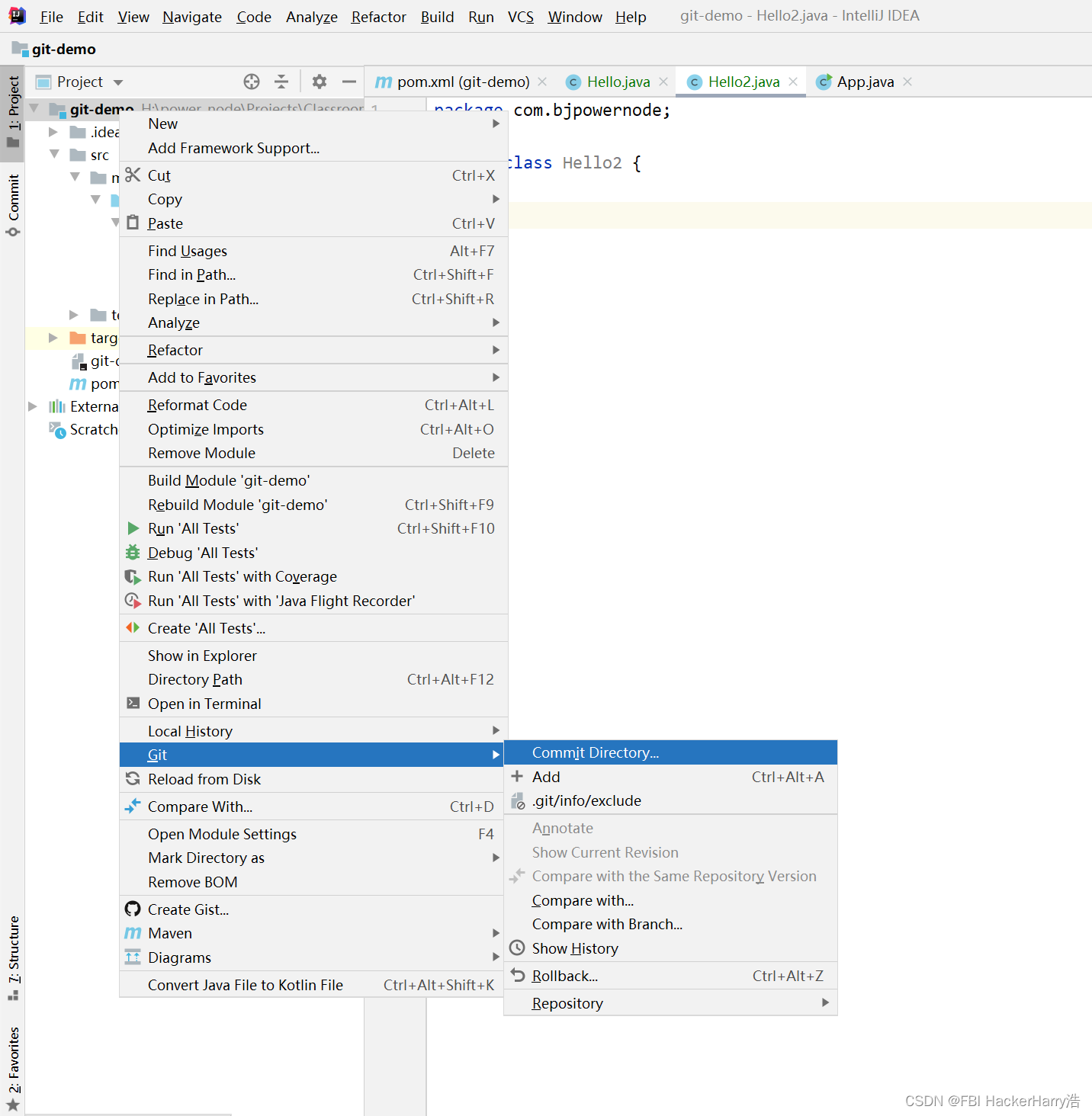Close the pom.xml editor tab

542,82
